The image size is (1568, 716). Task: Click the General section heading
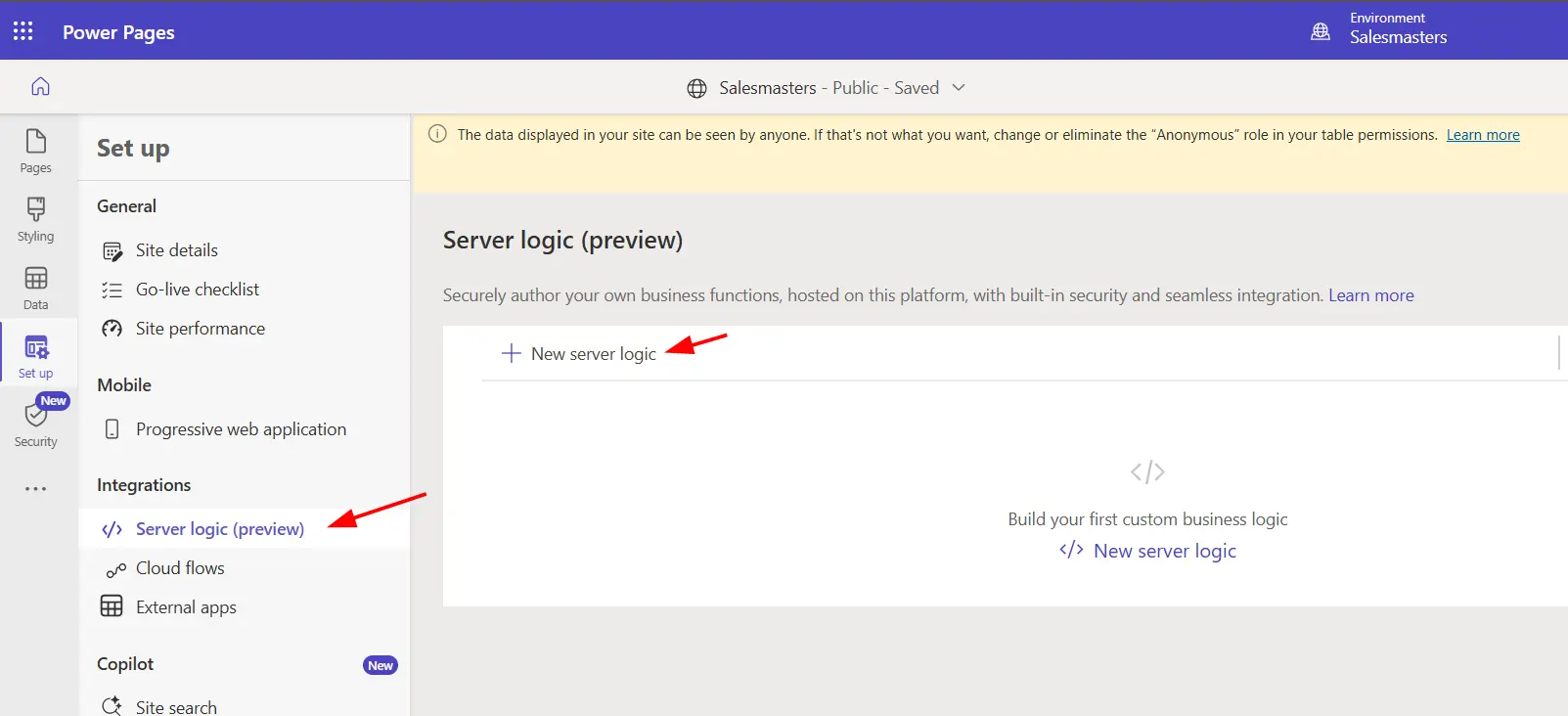point(126,206)
